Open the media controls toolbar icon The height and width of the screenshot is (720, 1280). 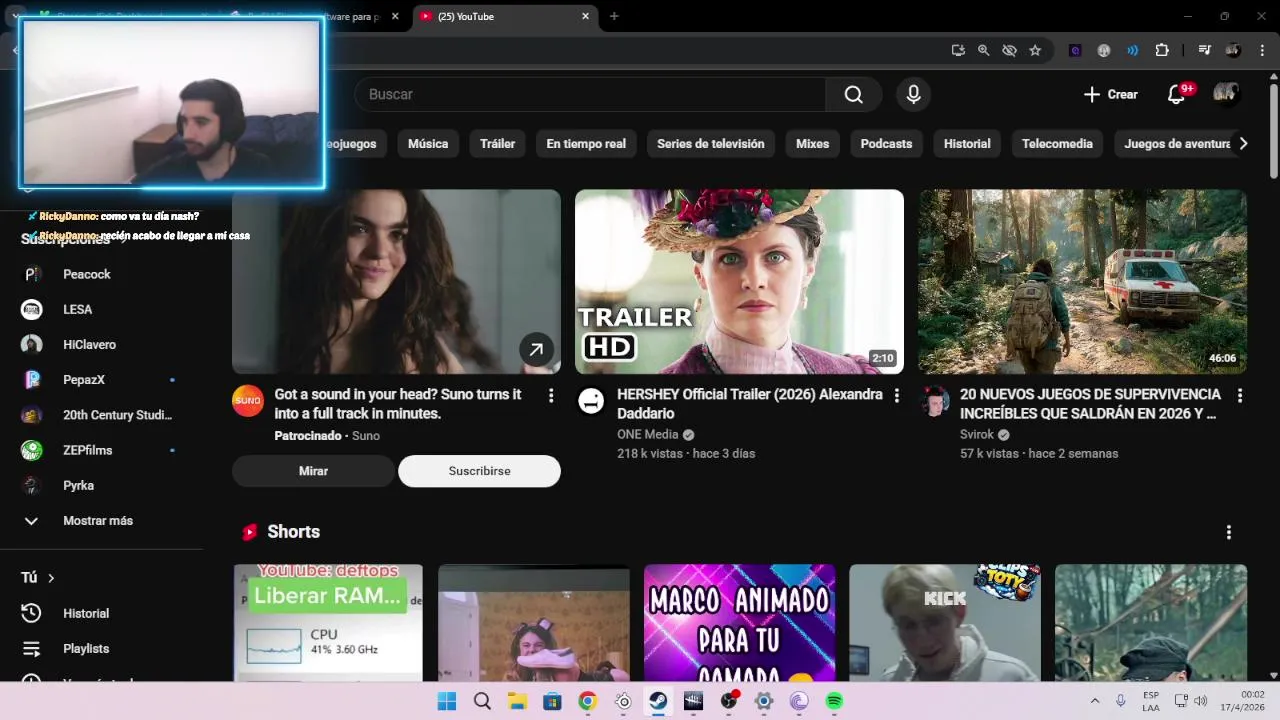tap(1204, 50)
